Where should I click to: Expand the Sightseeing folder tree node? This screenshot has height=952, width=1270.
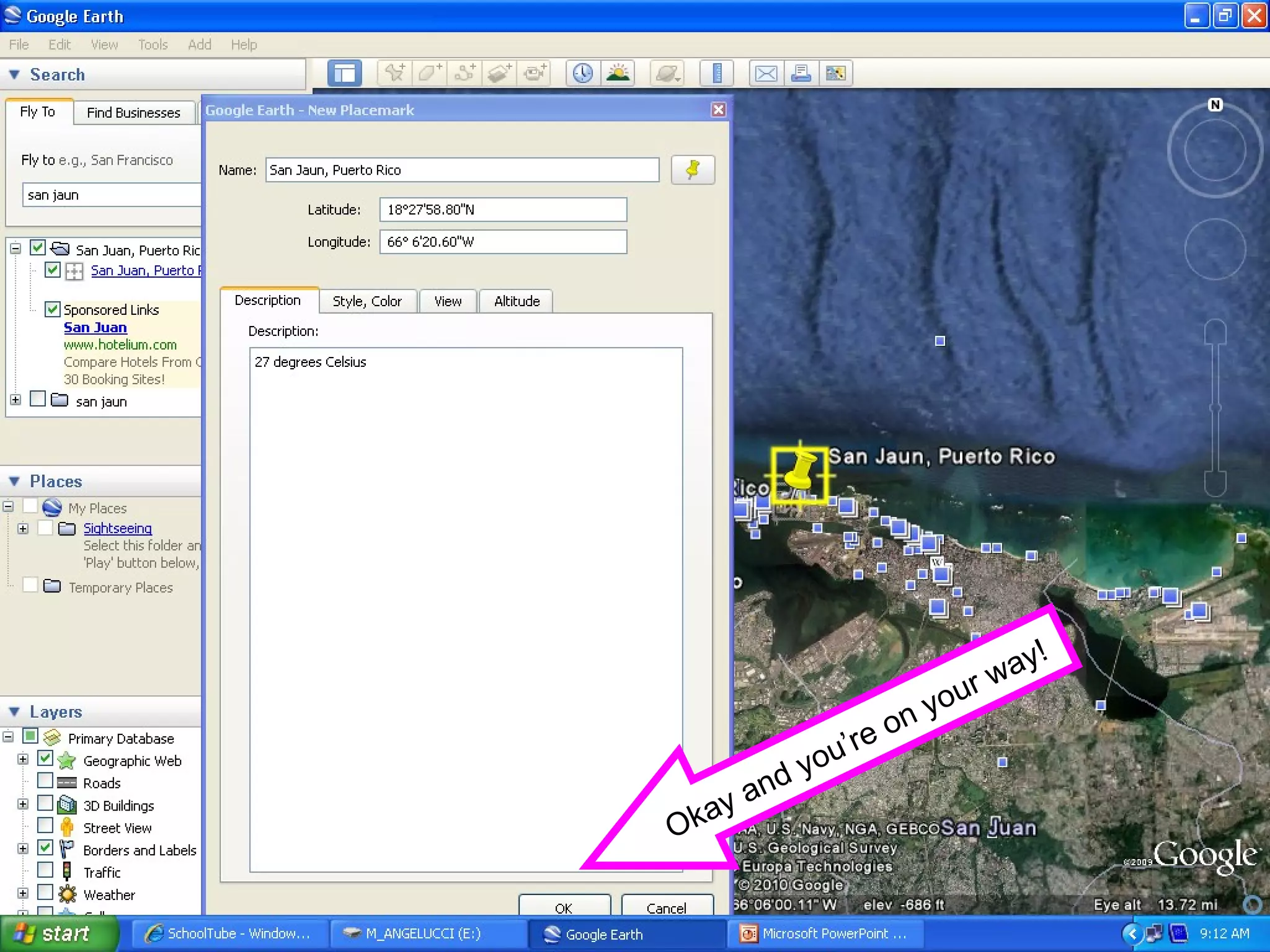click(23, 529)
